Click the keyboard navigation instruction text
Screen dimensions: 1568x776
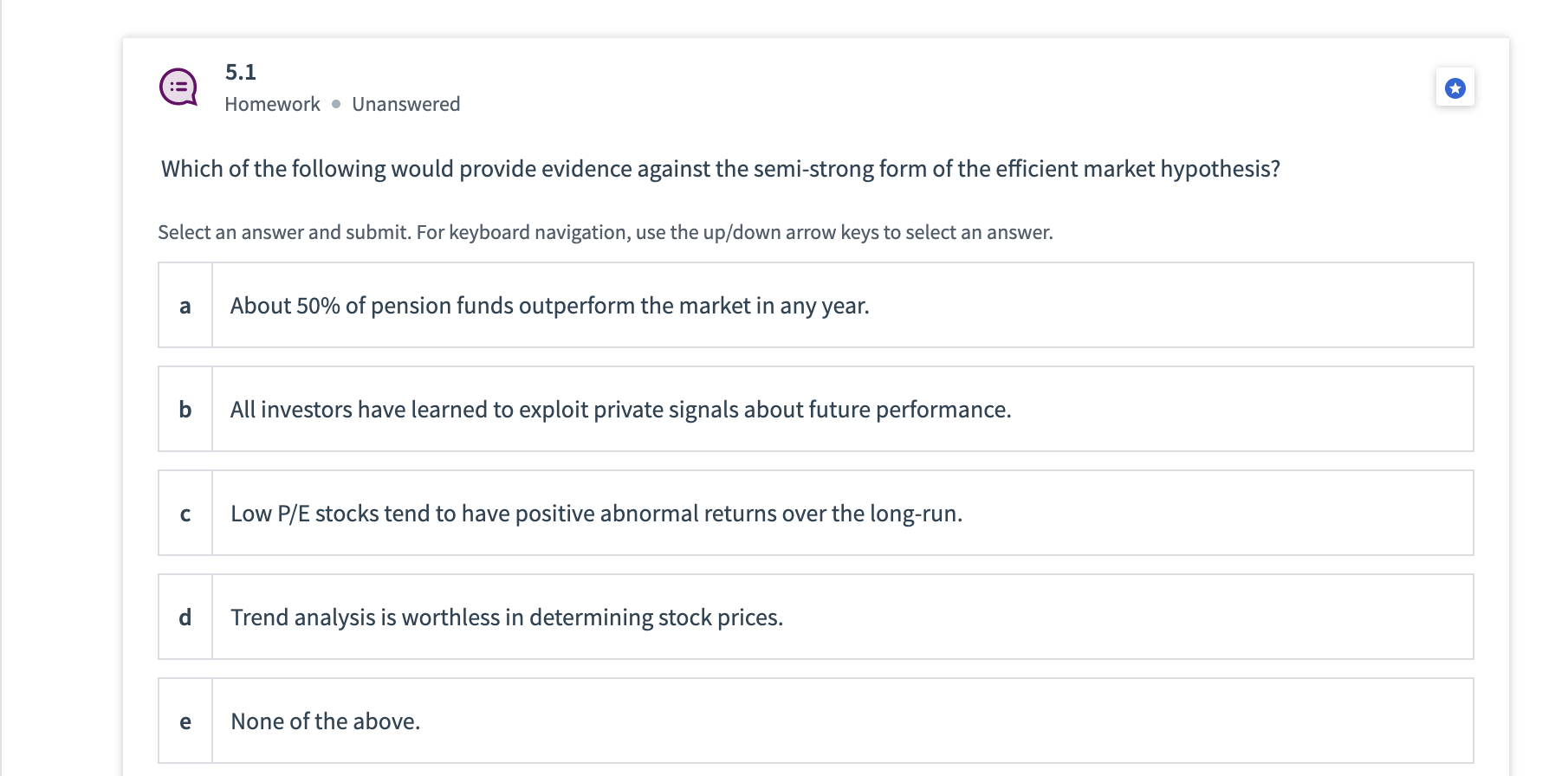coord(735,232)
